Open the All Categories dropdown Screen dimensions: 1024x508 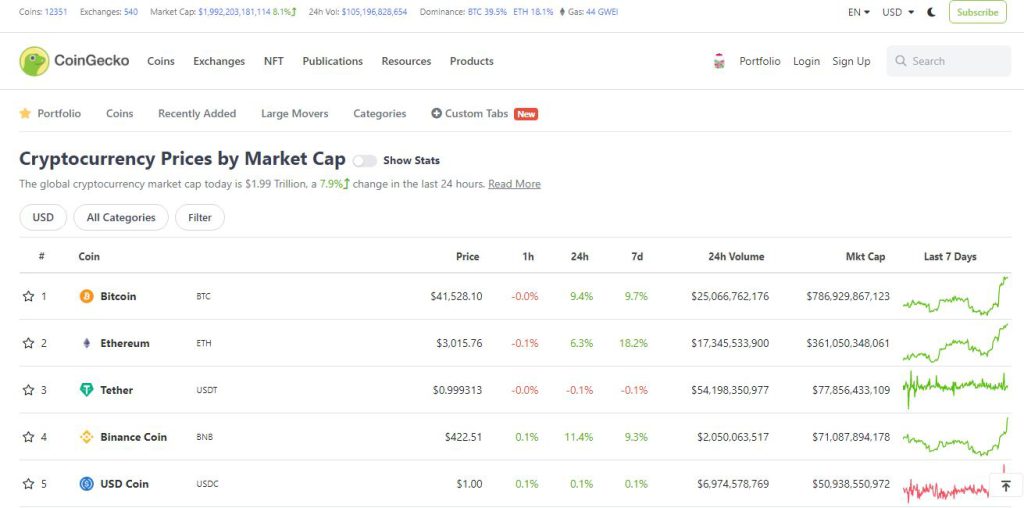click(121, 217)
